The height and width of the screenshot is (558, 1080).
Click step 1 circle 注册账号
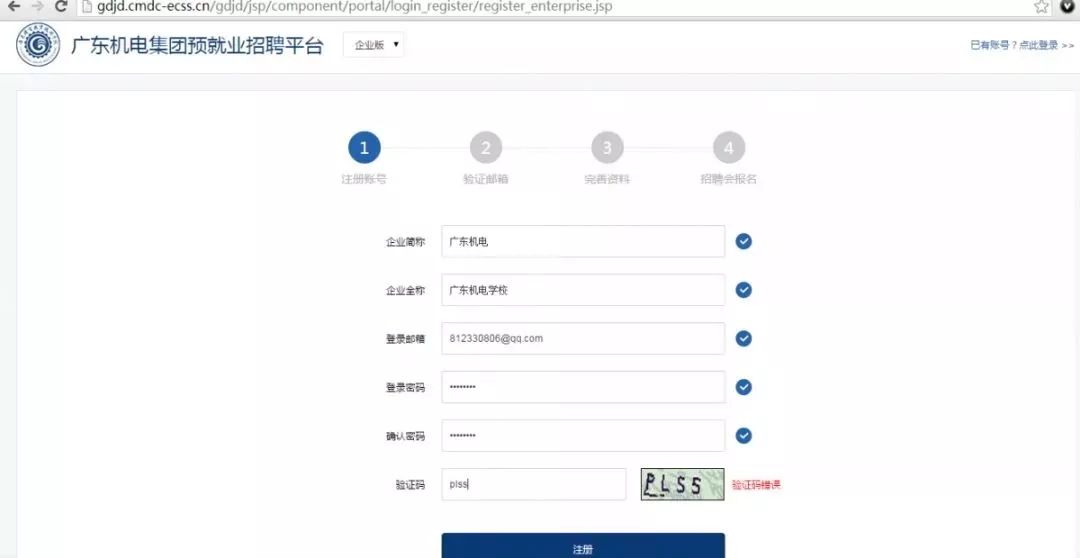click(x=364, y=147)
